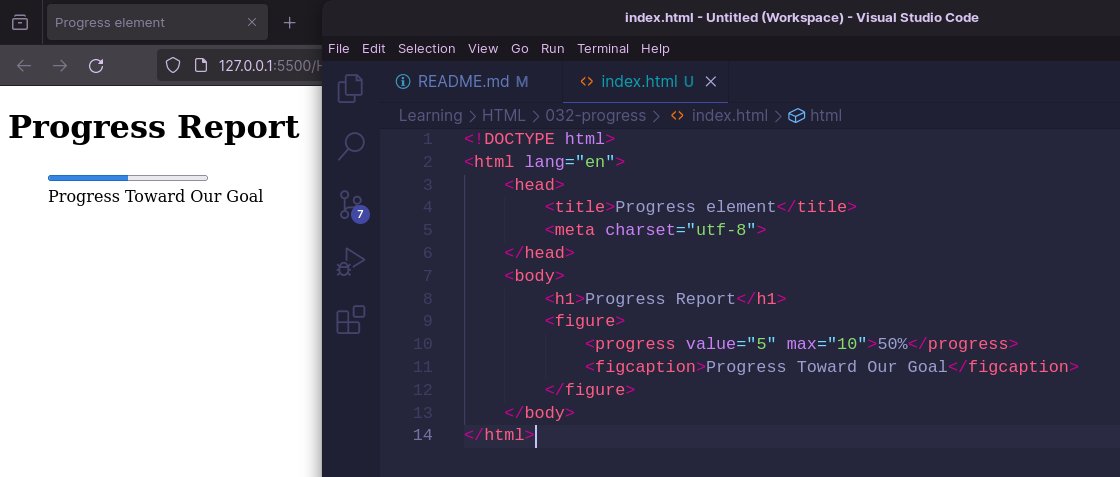
Task: Open the Terminal menu
Action: pos(603,49)
